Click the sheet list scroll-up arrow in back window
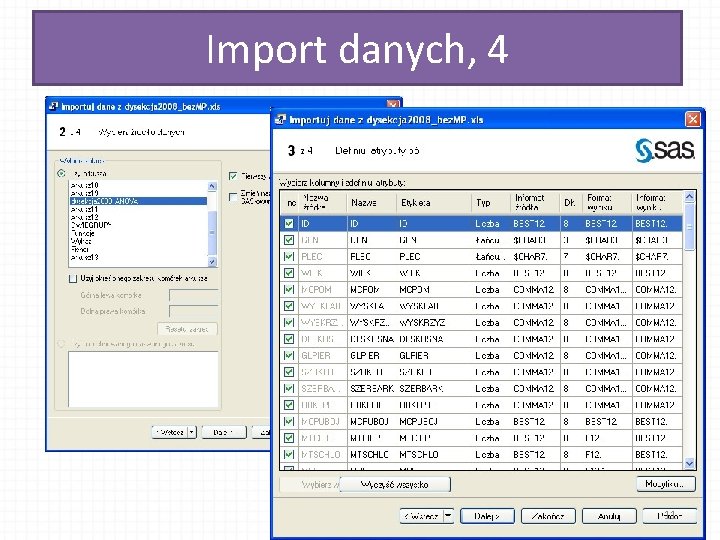 coord(212,186)
